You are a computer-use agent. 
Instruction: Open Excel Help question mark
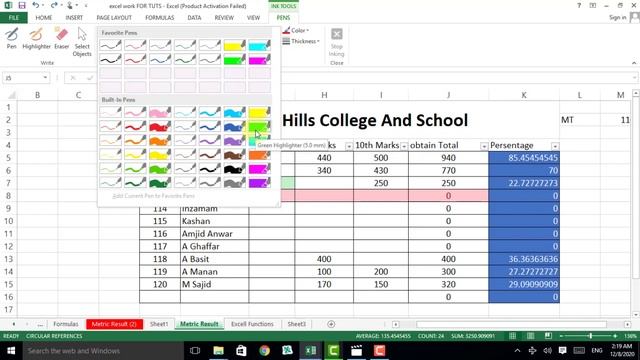(x=579, y=5)
